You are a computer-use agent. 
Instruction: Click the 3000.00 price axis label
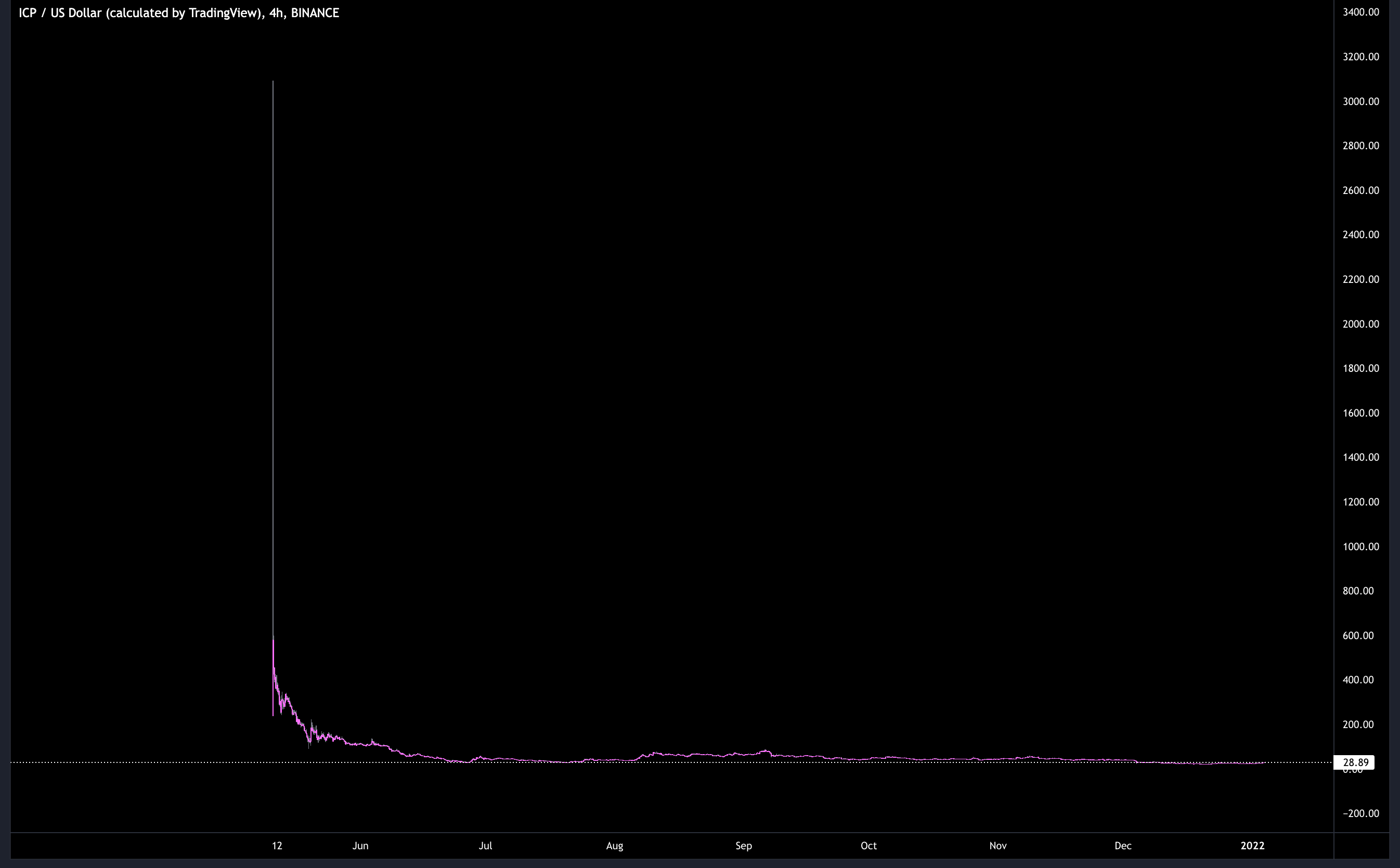(1360, 101)
